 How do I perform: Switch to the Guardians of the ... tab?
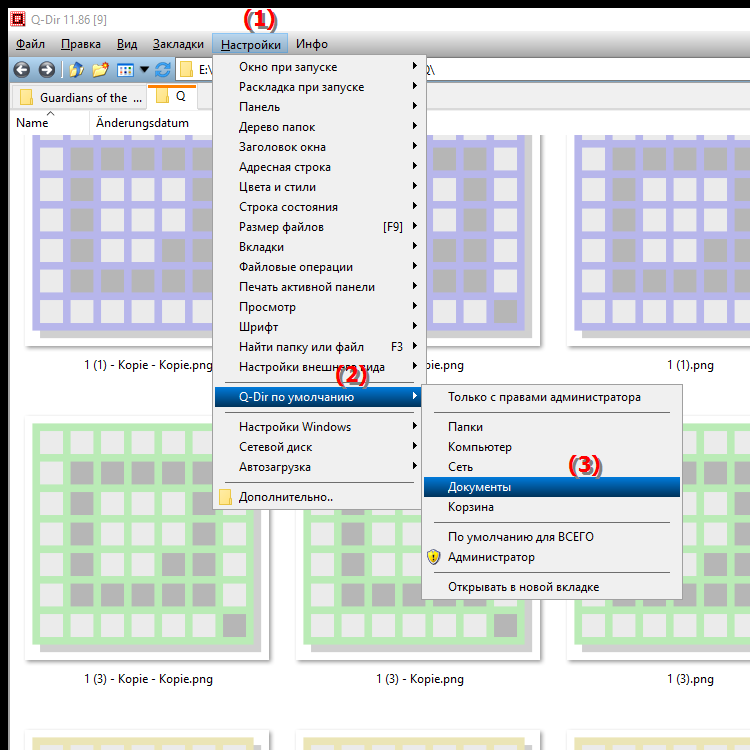click(79, 97)
